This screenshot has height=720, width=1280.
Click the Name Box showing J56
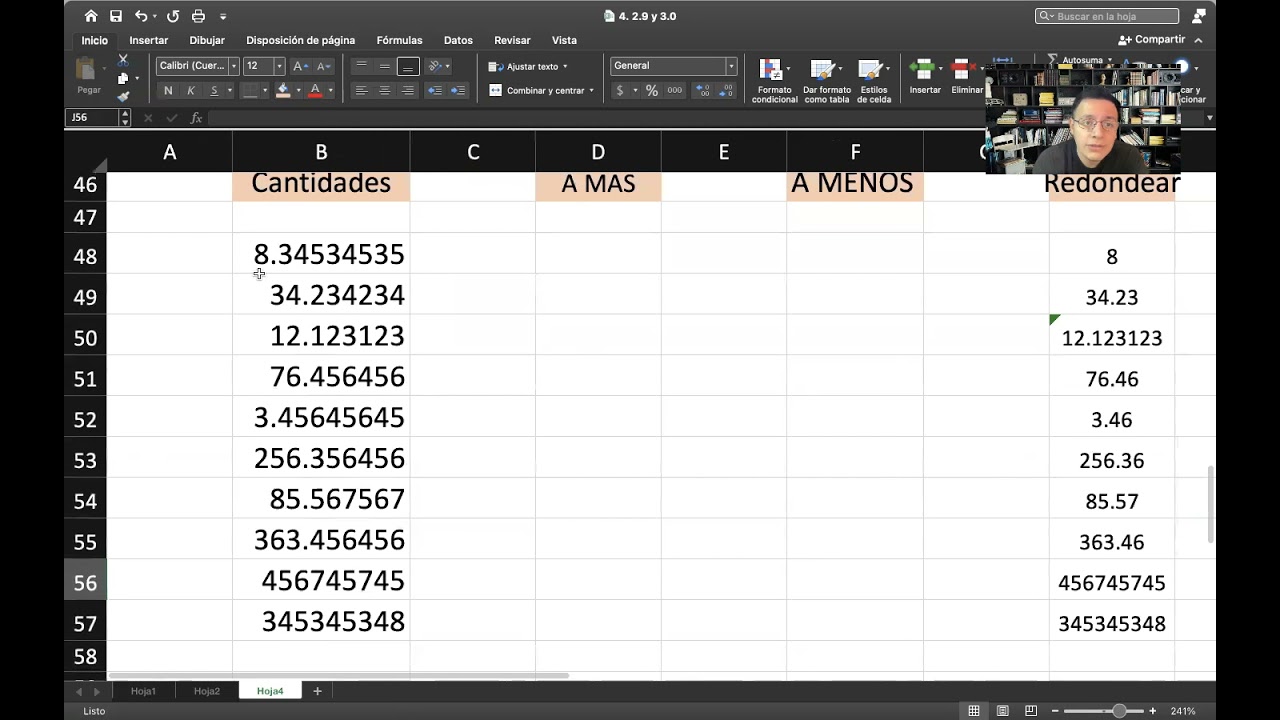tap(92, 118)
